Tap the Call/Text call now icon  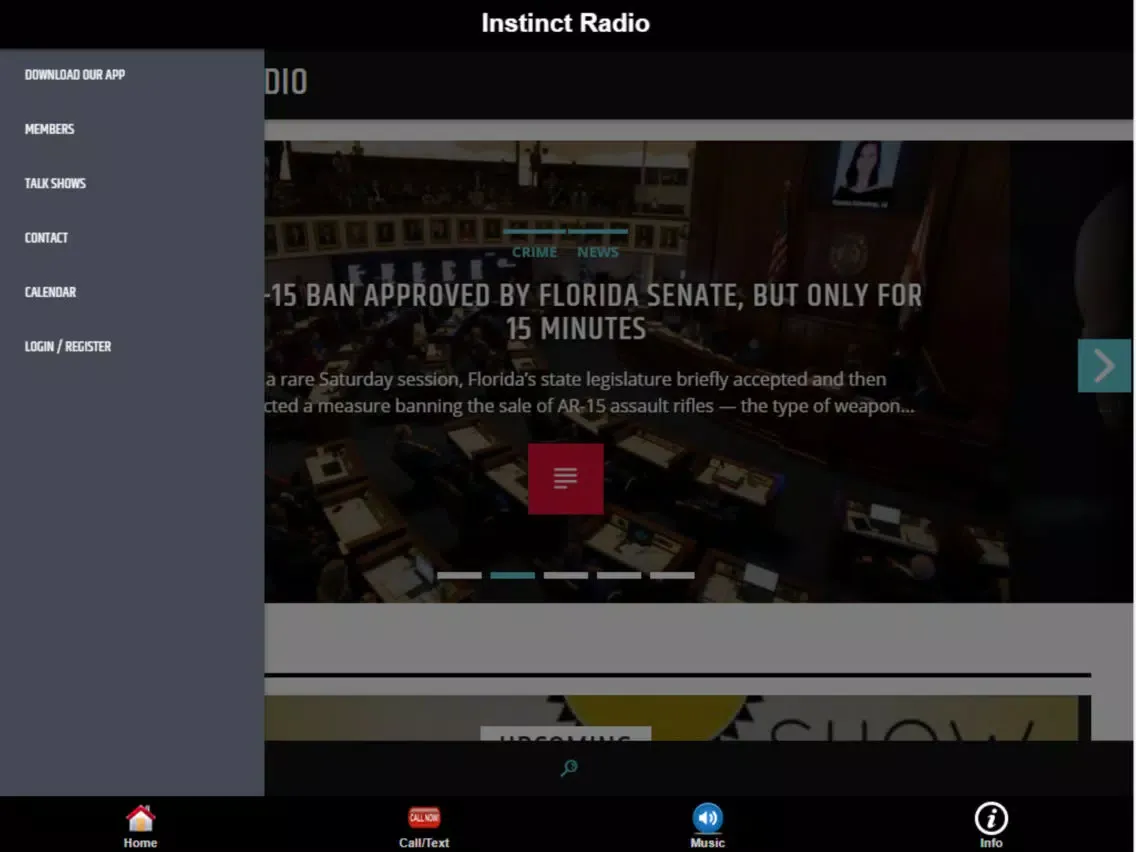(424, 818)
